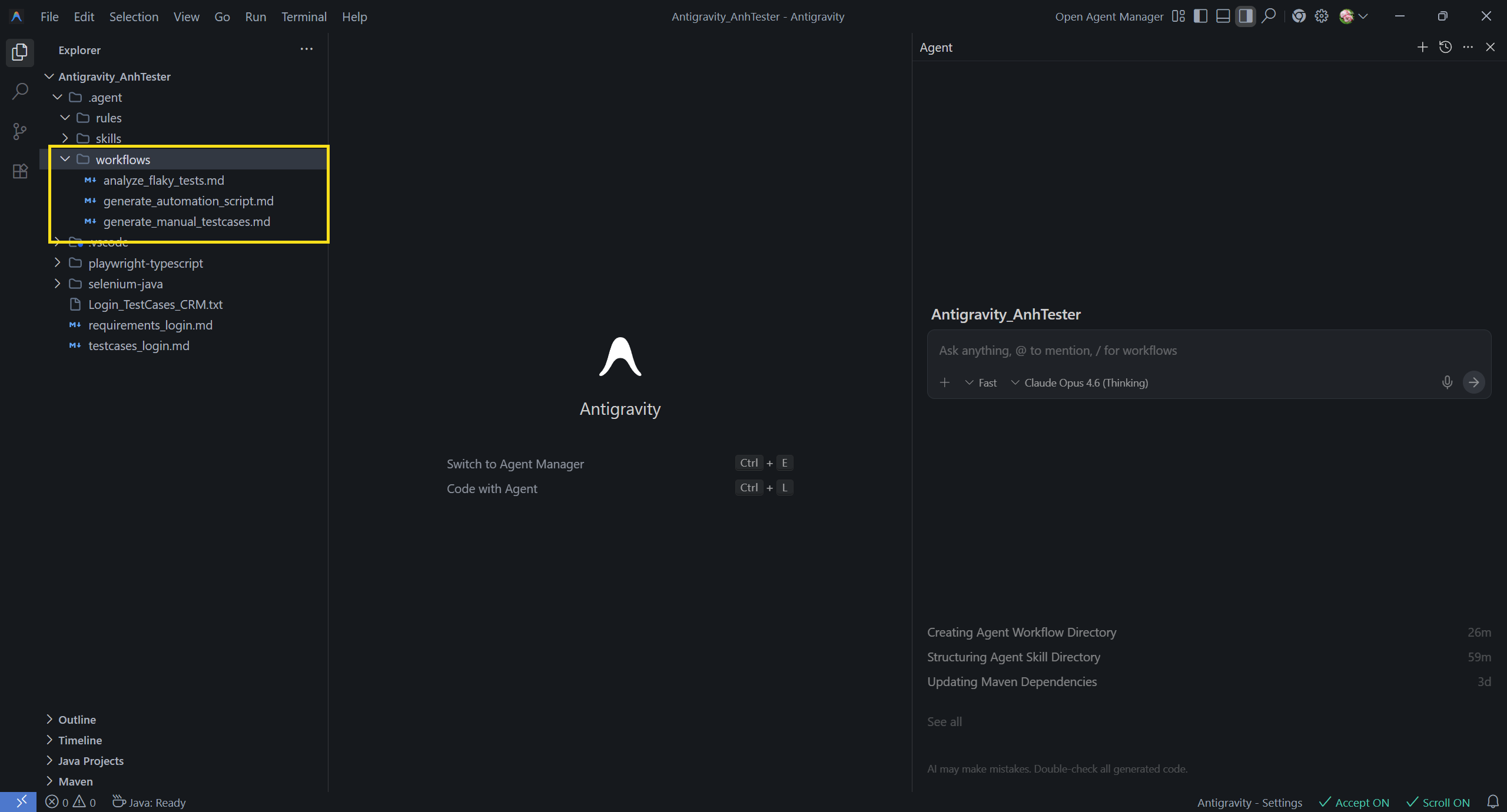Screen dimensions: 1507x812
Task: Click the See all conversations link
Action: tap(944, 721)
